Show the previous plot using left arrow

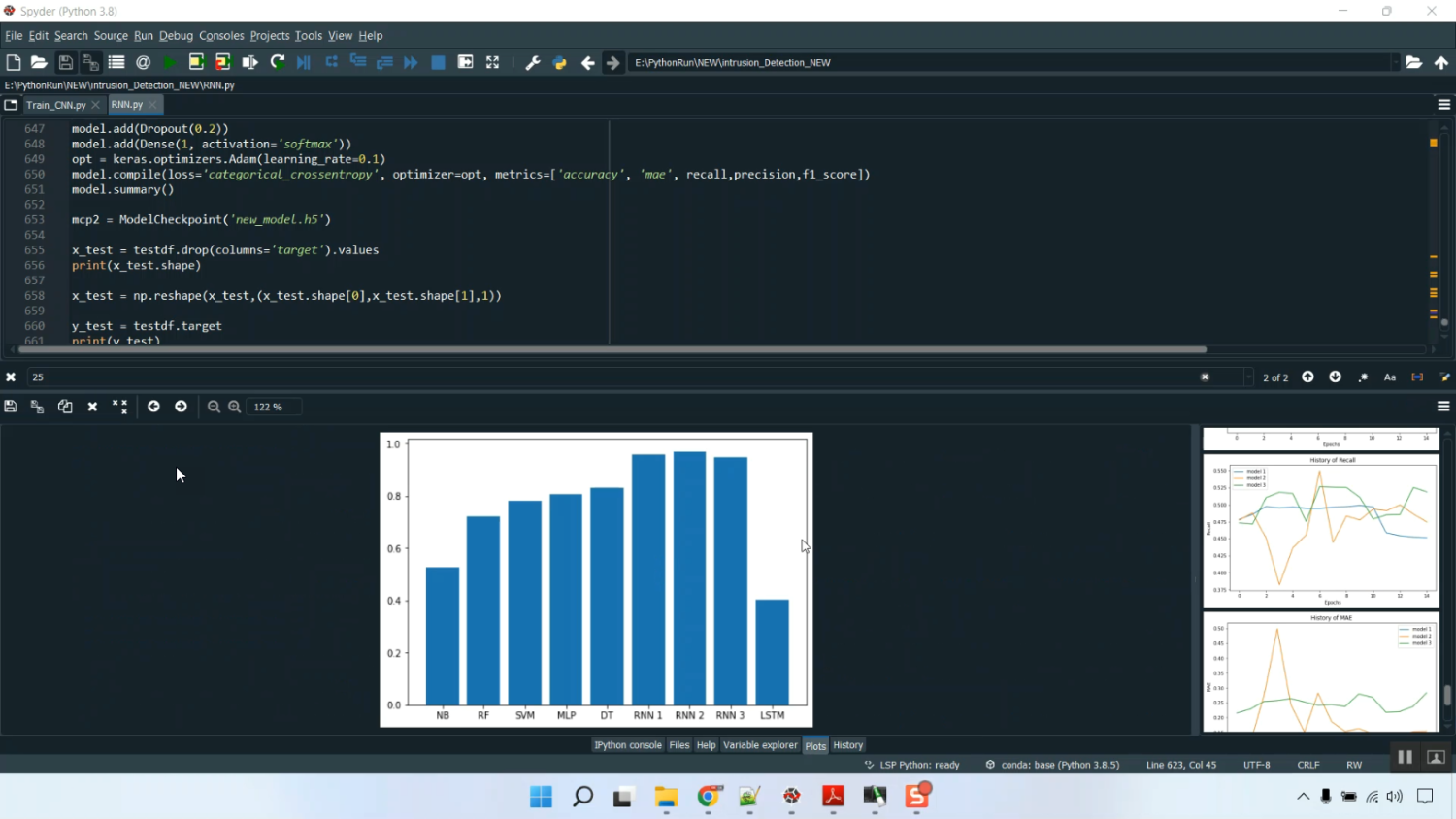[x=153, y=407]
